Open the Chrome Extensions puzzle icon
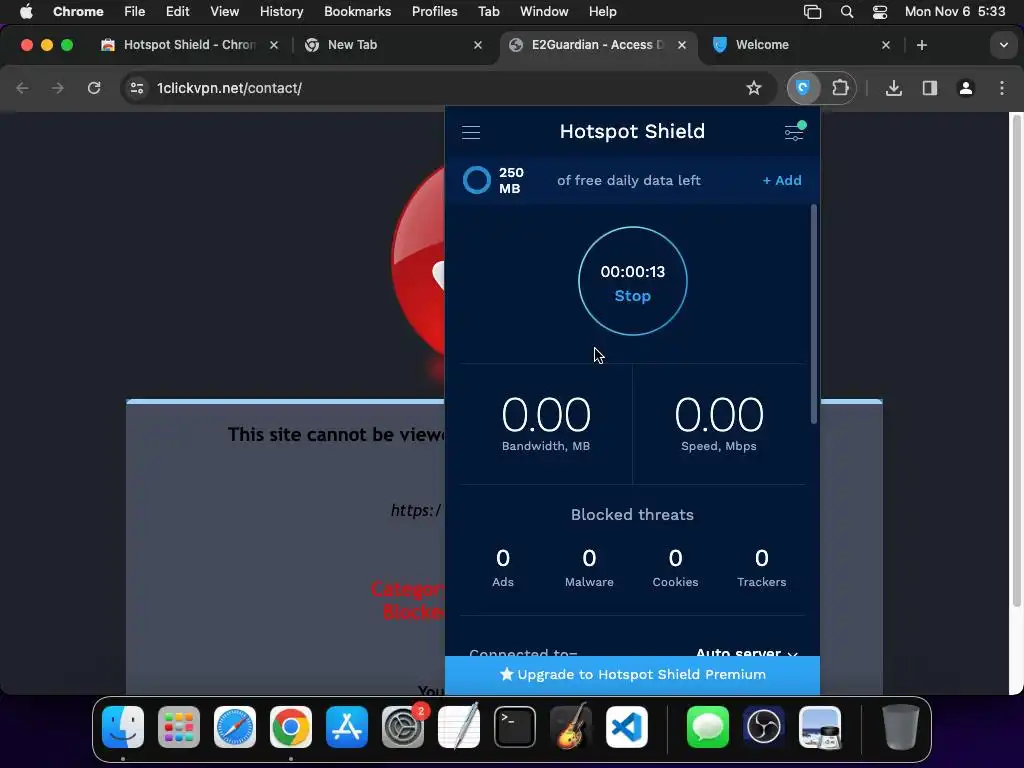The width and height of the screenshot is (1024, 768). pyautogui.click(x=840, y=88)
